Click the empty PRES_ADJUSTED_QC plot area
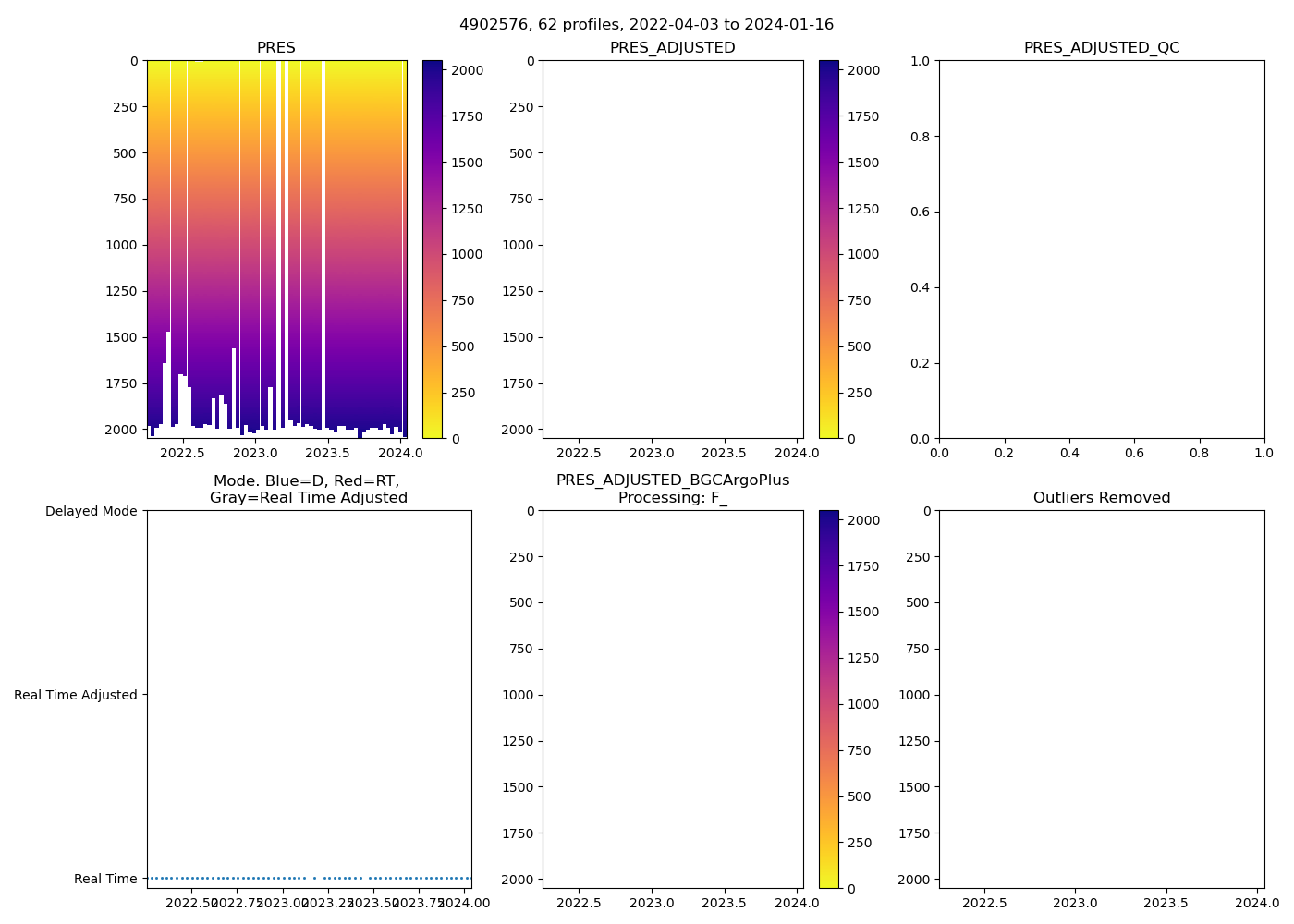This screenshot has width=1294, height=924. [x=1101, y=249]
